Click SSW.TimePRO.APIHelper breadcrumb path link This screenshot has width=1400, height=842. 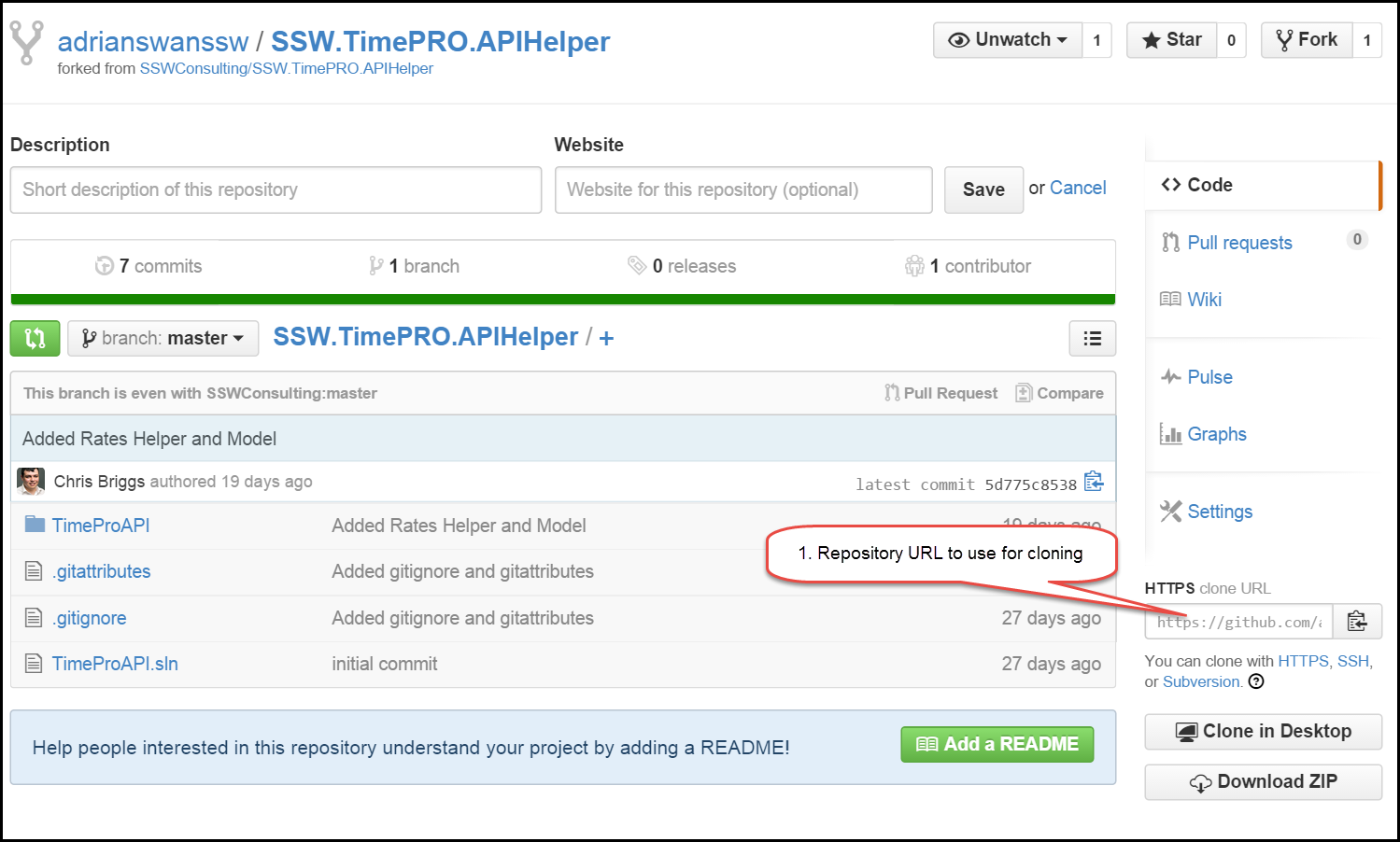(426, 337)
